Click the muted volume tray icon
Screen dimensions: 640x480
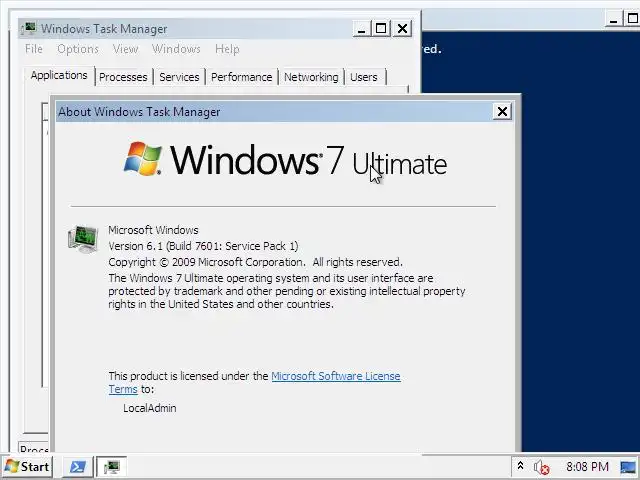(x=541, y=467)
